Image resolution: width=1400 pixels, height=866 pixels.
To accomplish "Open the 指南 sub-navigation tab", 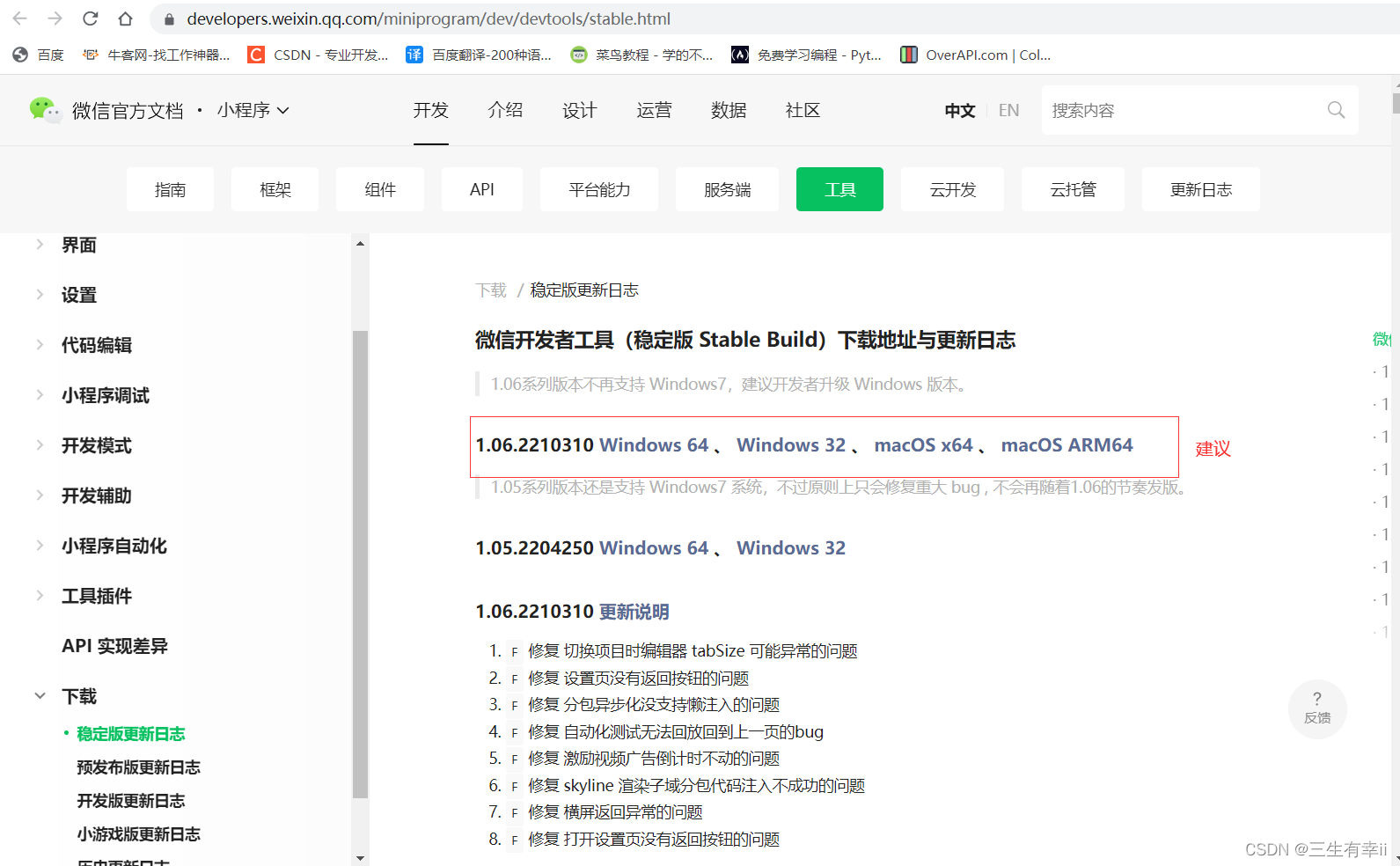I will click(170, 189).
